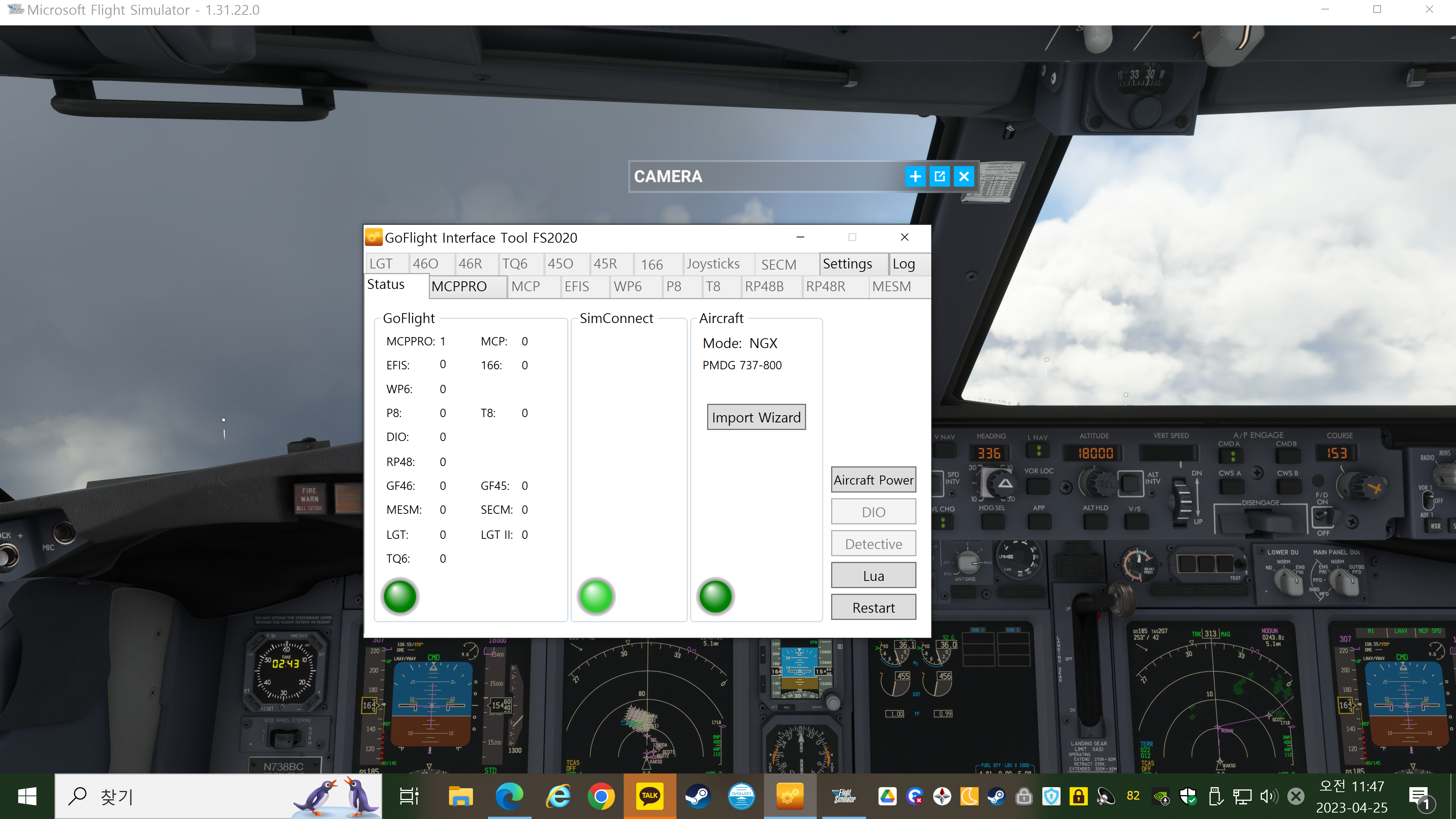Click the GoFlight green status light

coord(400,596)
